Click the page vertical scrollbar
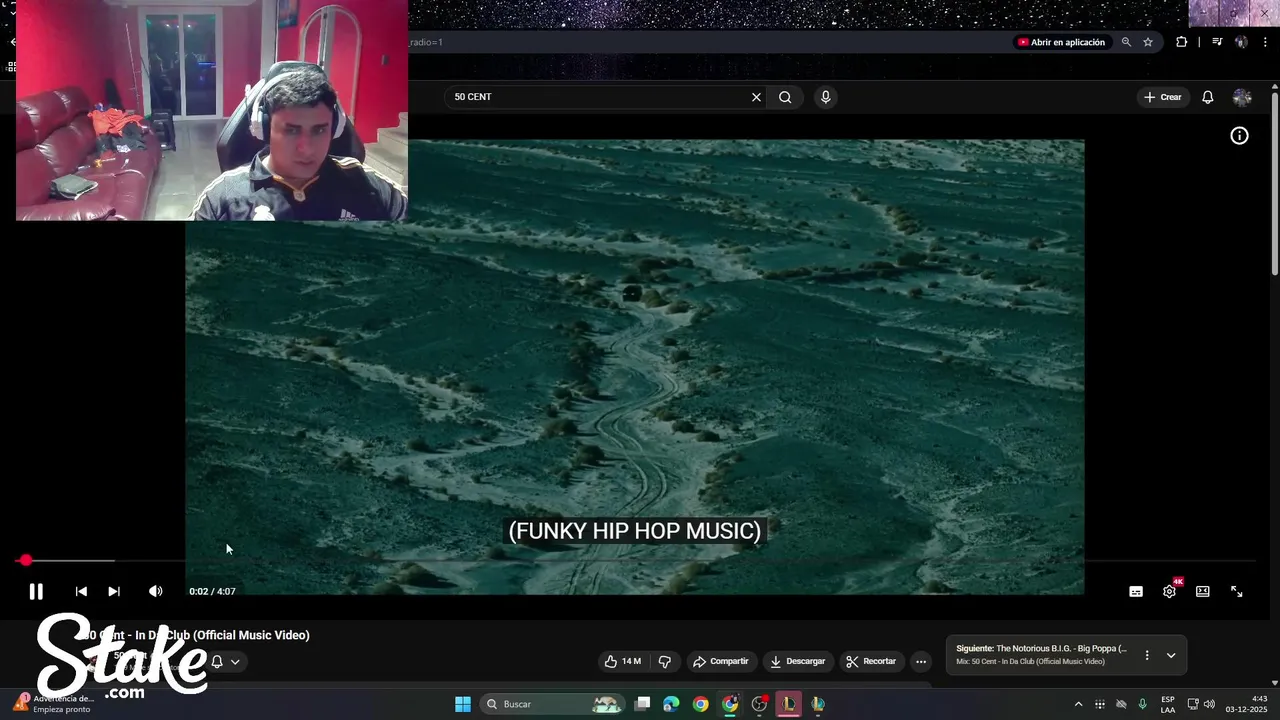The image size is (1280, 720). pyautogui.click(x=1275, y=183)
